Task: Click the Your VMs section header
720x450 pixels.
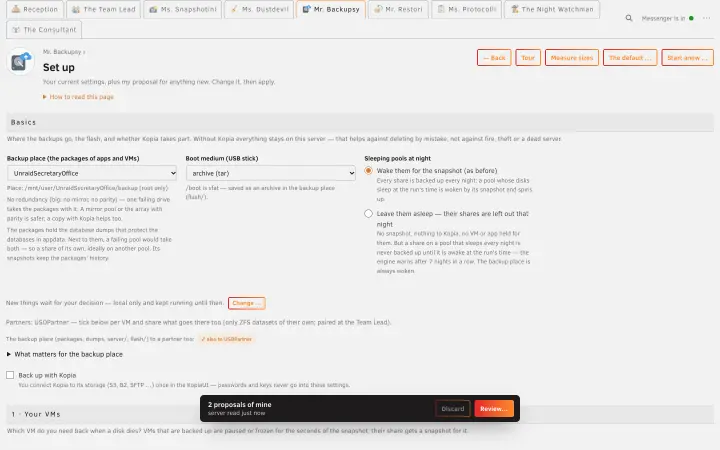Action: (360, 414)
